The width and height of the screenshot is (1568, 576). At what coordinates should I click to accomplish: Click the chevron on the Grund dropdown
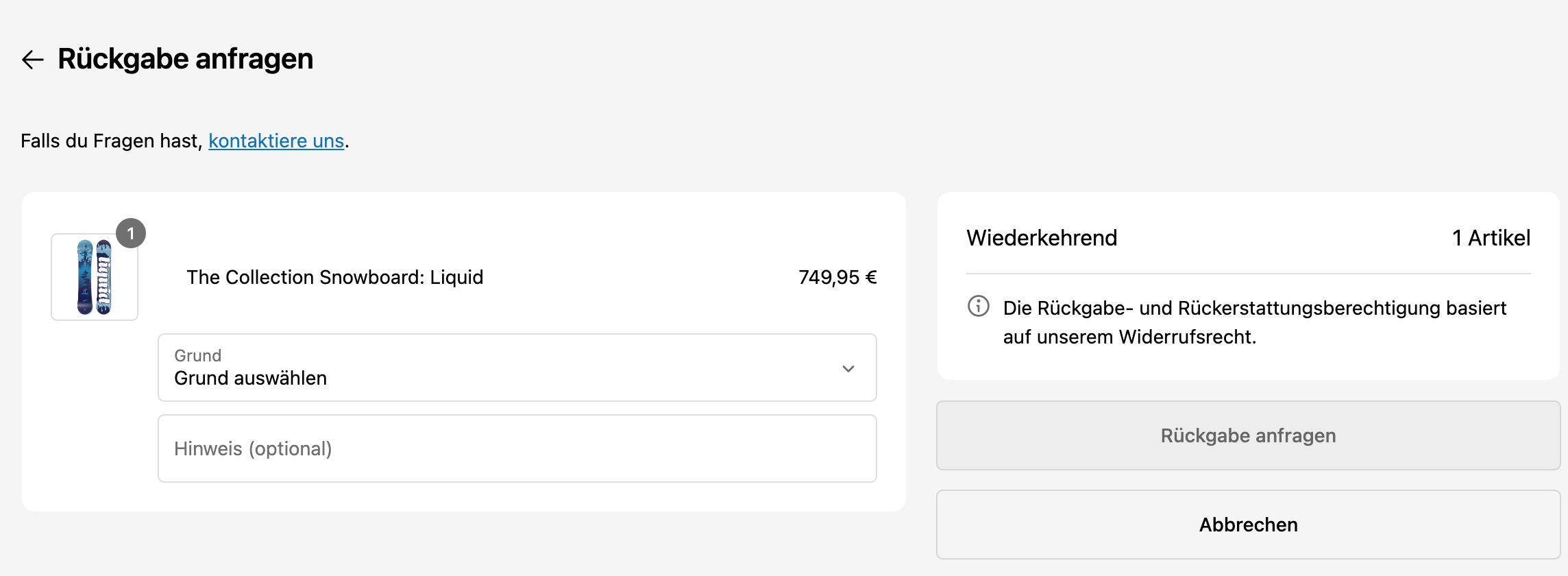click(x=850, y=368)
